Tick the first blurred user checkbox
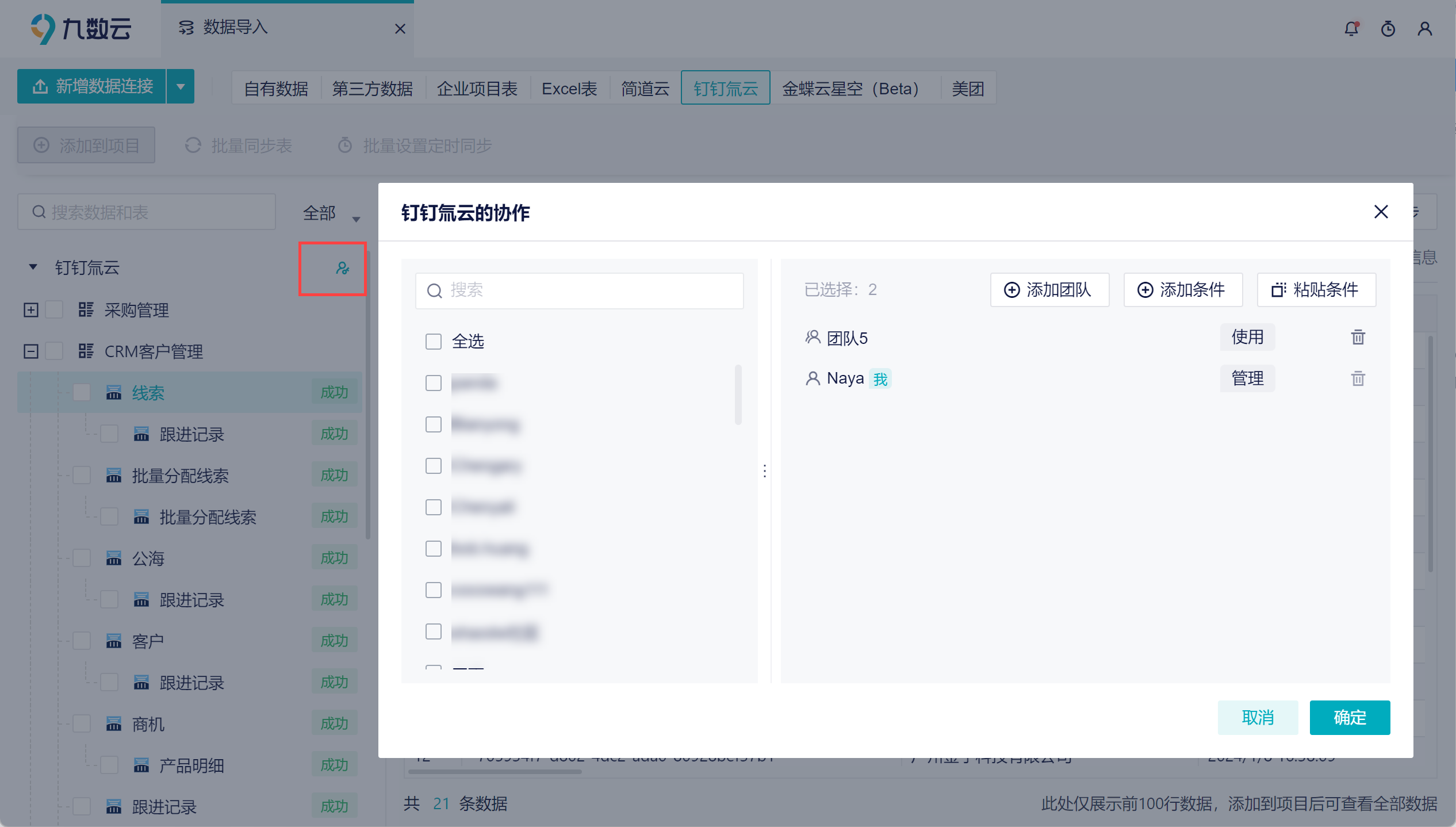 [434, 383]
